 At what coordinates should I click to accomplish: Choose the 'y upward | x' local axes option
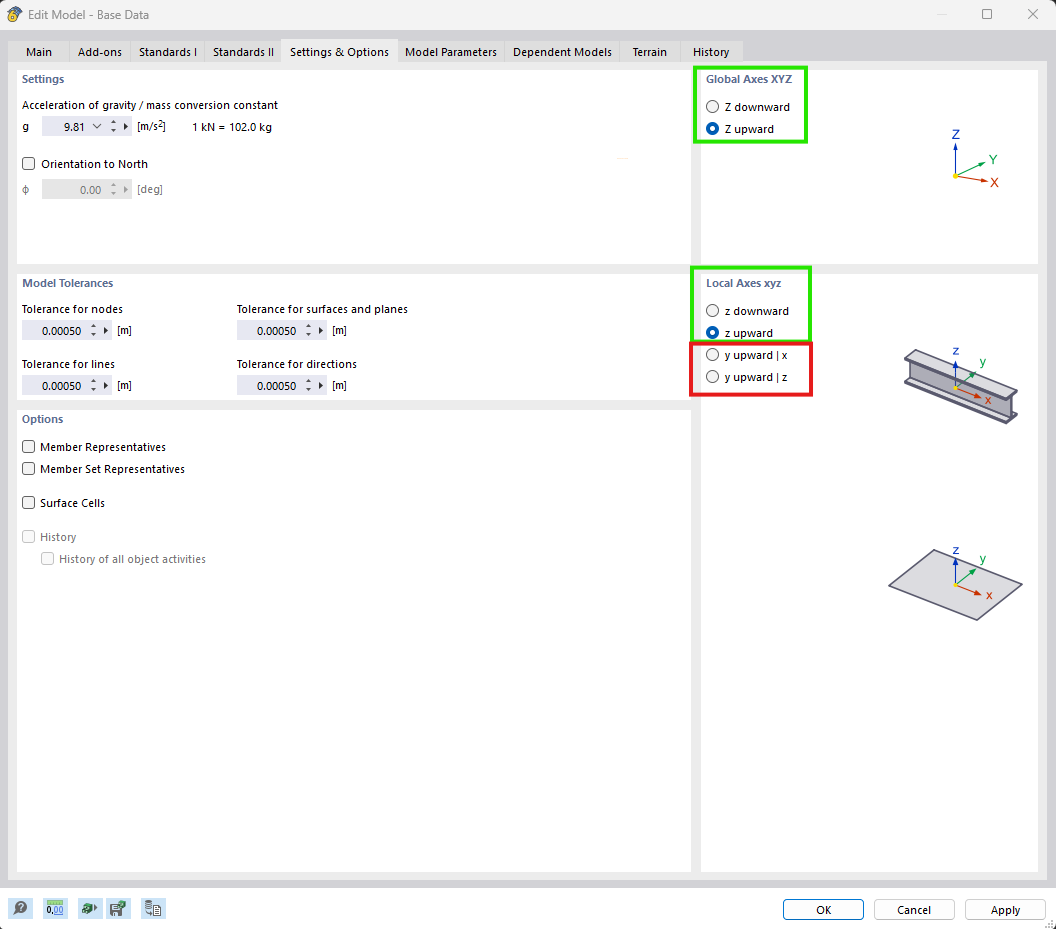(x=712, y=355)
